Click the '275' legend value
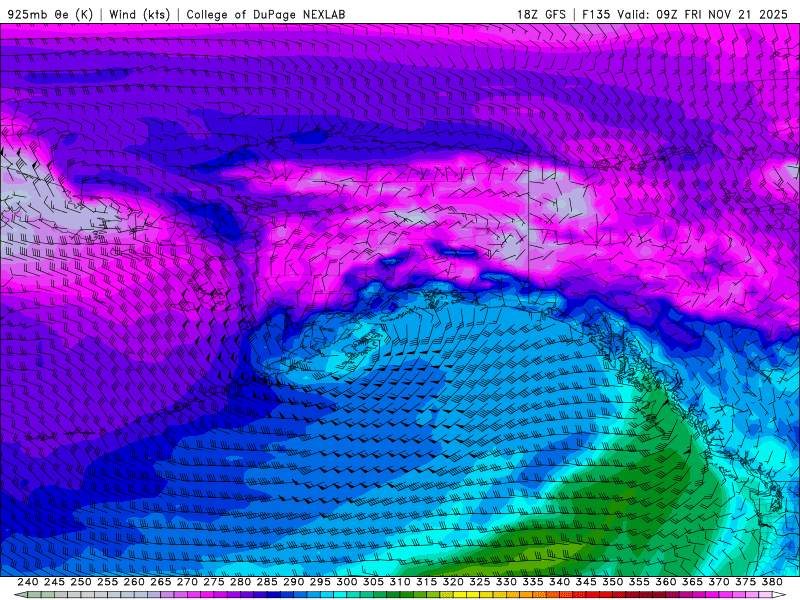Viewport: 800px width, 600px height. point(214,582)
